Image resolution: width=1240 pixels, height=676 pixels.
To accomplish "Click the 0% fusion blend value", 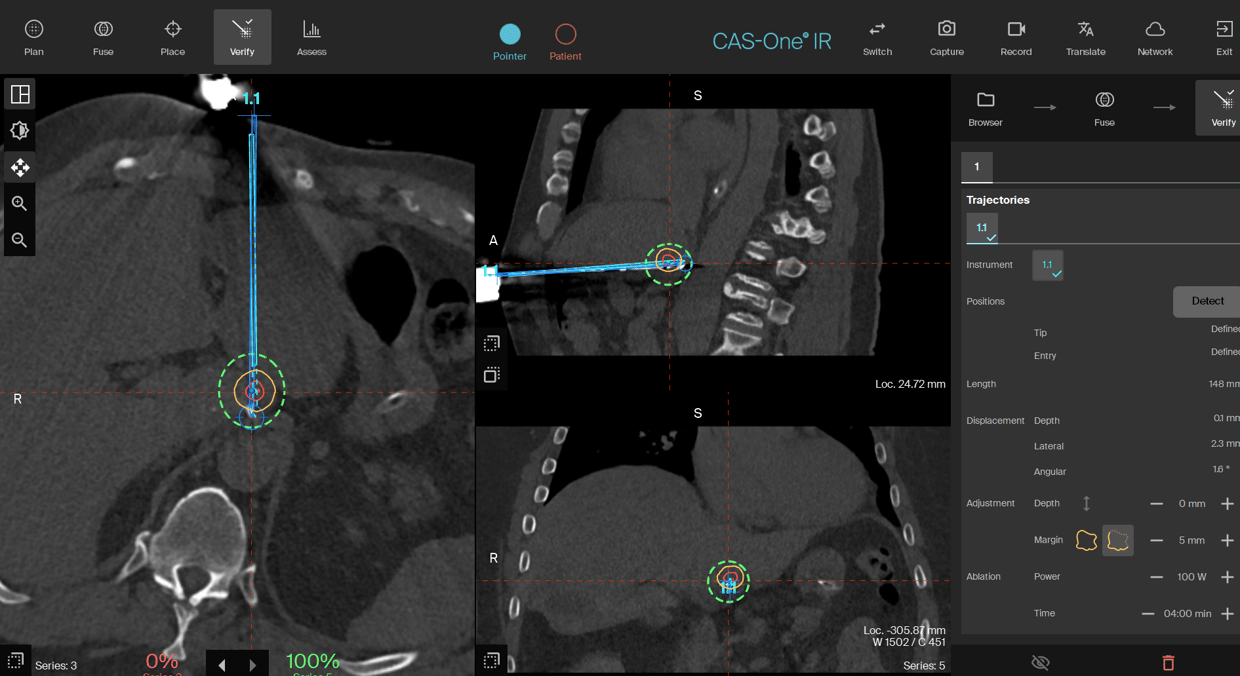I will pos(162,661).
